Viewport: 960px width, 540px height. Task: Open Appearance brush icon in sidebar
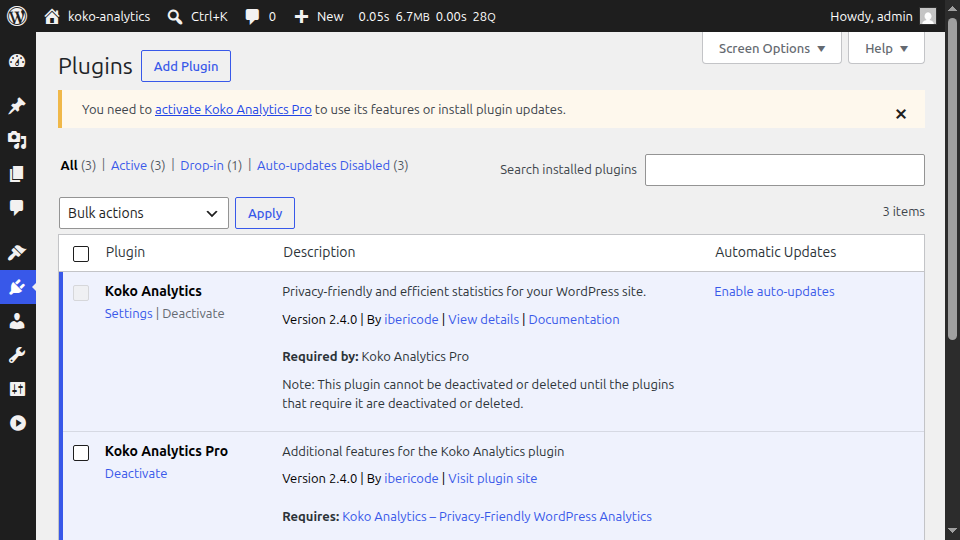pyautogui.click(x=17, y=252)
